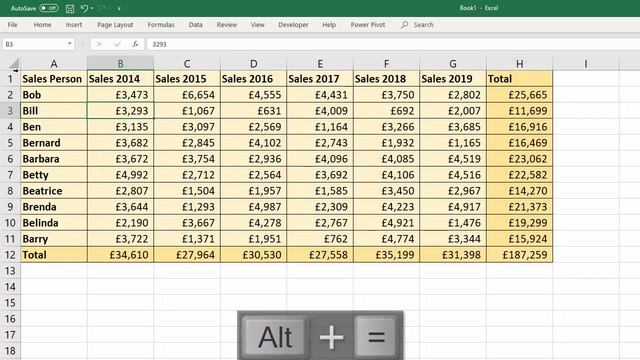Open the Help ribbon tab
Screen dimensions: 640x360
(x=329, y=24)
